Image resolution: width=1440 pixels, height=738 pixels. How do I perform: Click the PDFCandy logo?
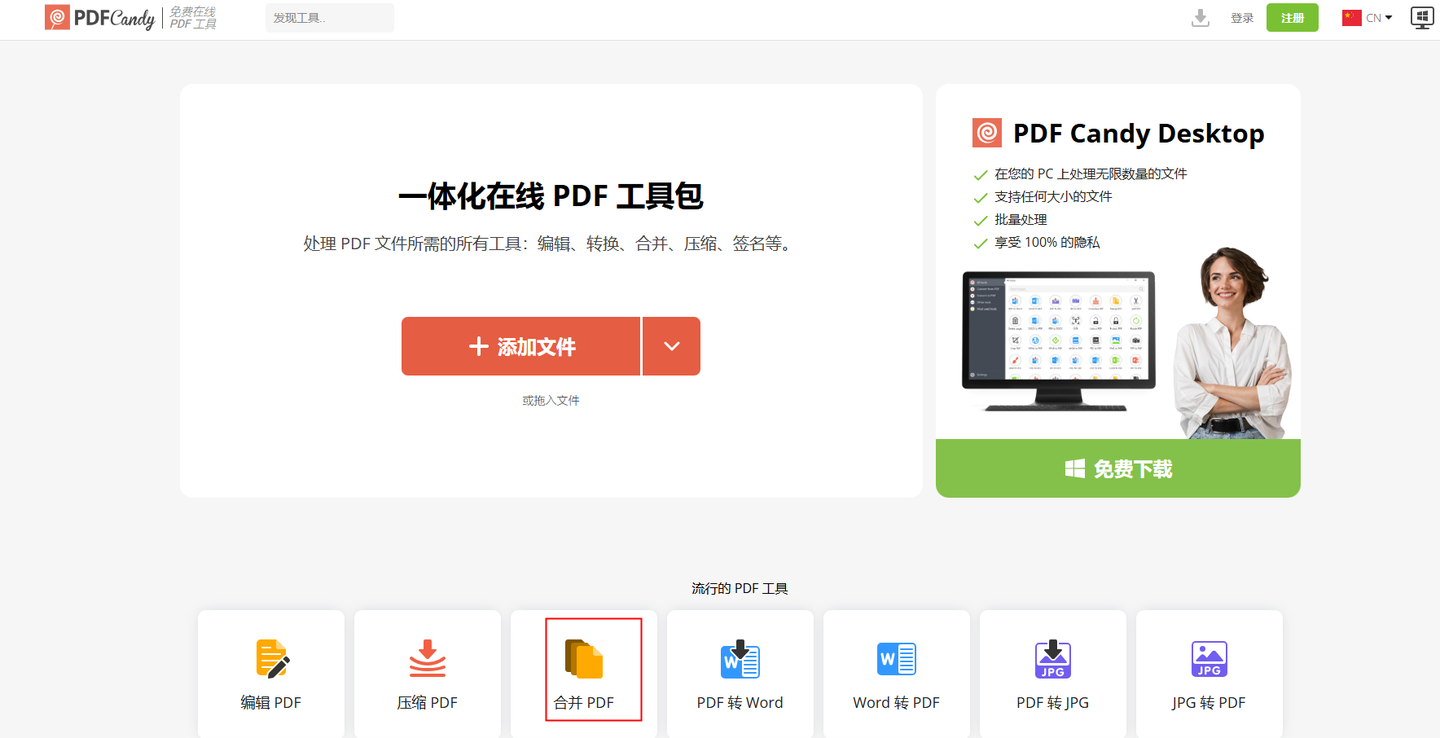click(x=100, y=17)
